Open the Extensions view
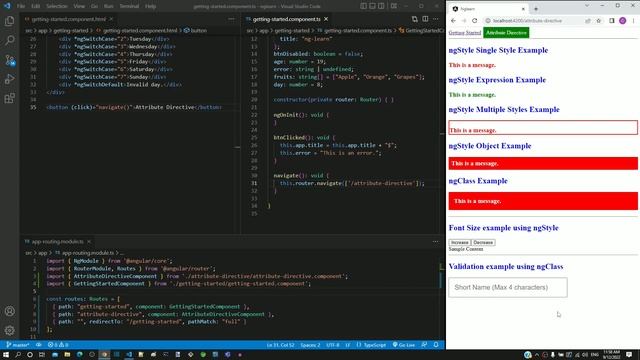Viewport: 640px width, 360px height. 9,98
